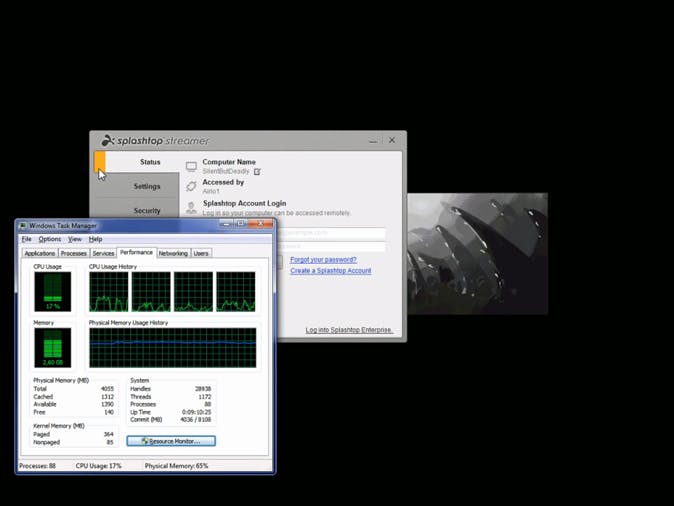Click the CPU Usage meter gauge
The height and width of the screenshot is (506, 674).
click(53, 291)
